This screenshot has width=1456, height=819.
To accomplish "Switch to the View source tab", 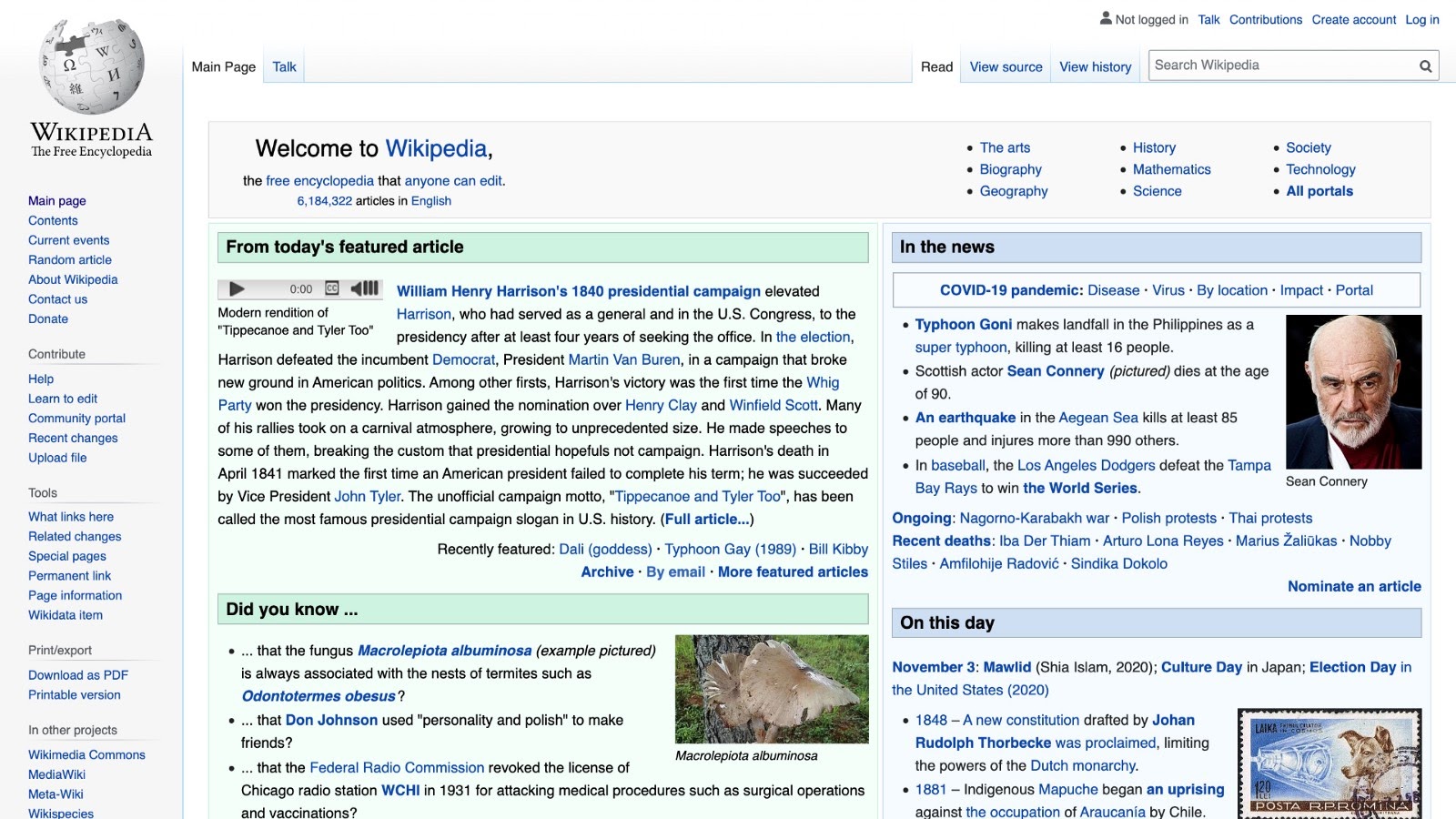I will click(x=1005, y=66).
